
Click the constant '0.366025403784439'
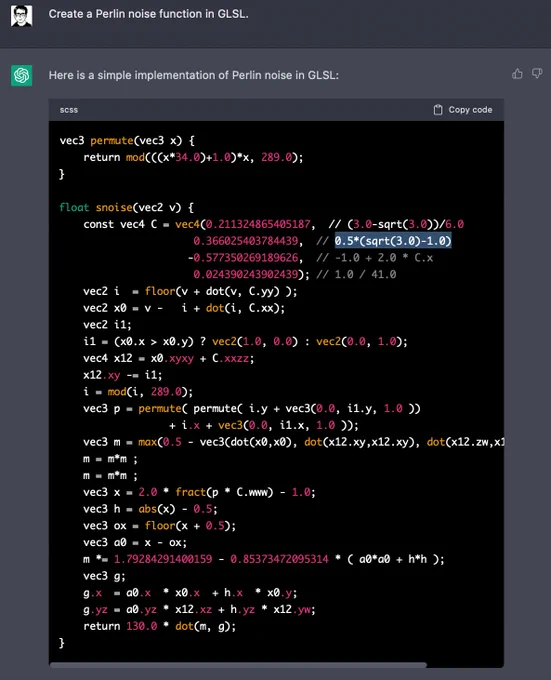pos(246,241)
